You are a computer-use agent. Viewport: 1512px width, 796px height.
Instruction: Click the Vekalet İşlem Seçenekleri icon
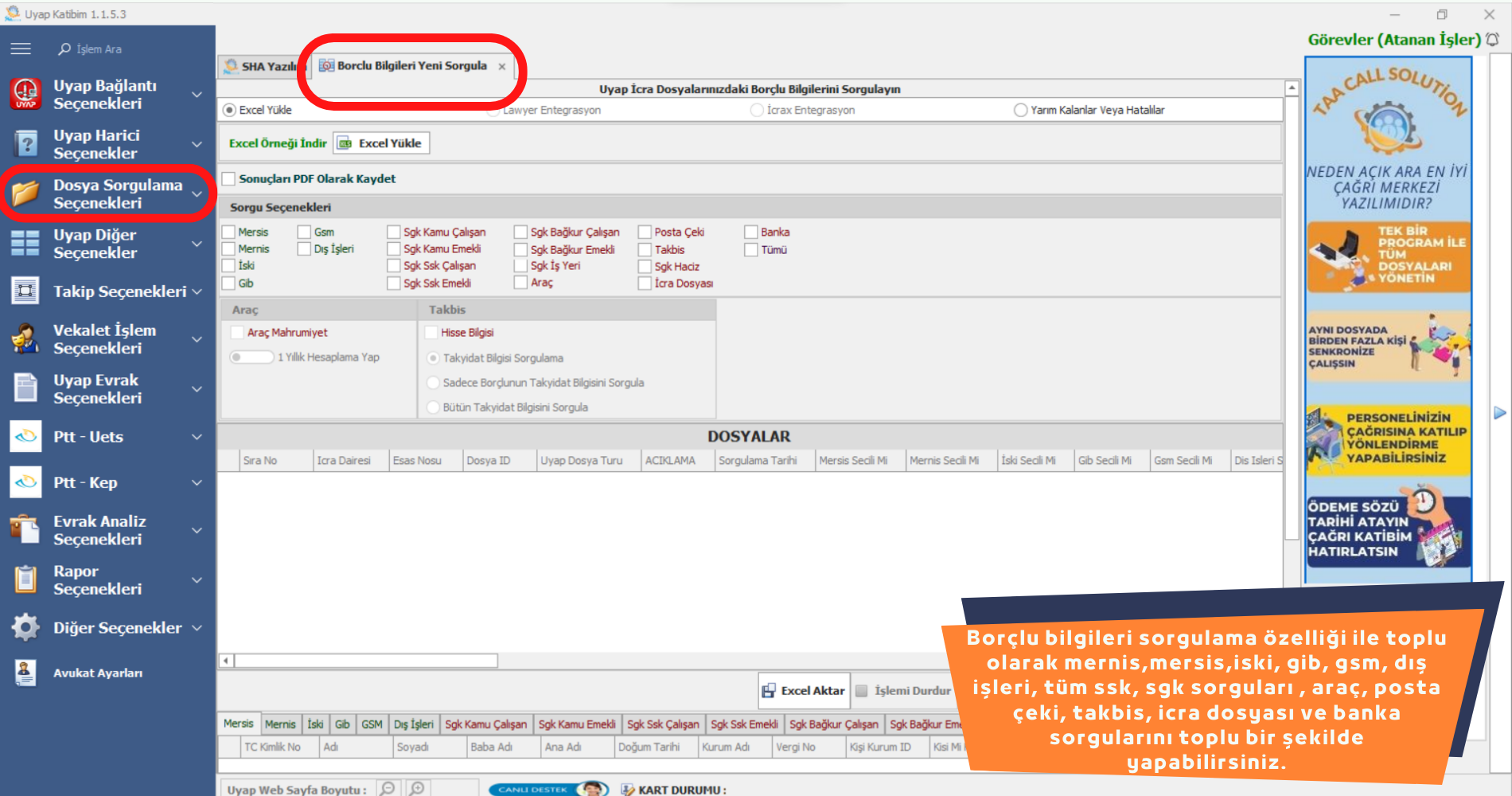[25, 339]
